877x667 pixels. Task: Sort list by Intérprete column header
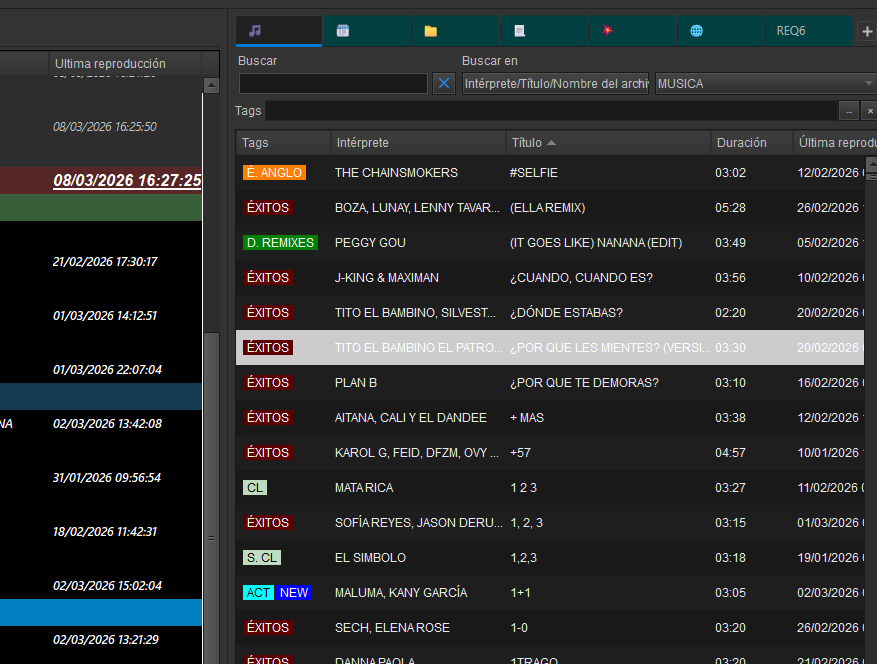point(418,143)
